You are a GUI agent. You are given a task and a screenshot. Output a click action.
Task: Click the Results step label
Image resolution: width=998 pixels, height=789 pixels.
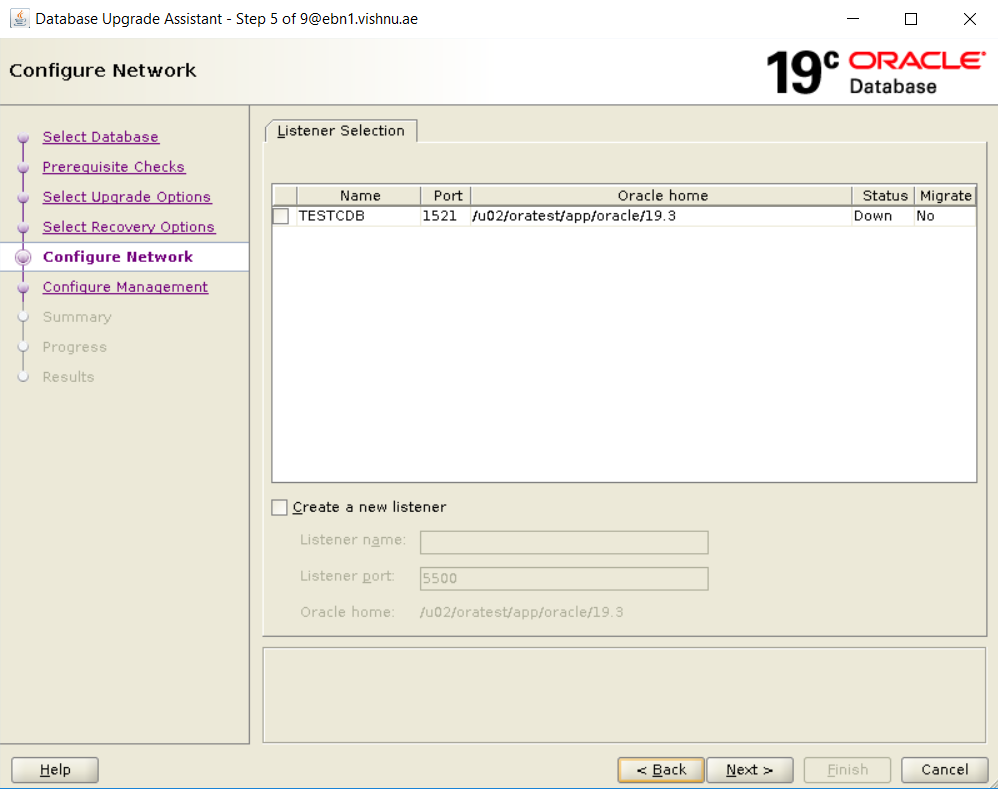tap(68, 377)
